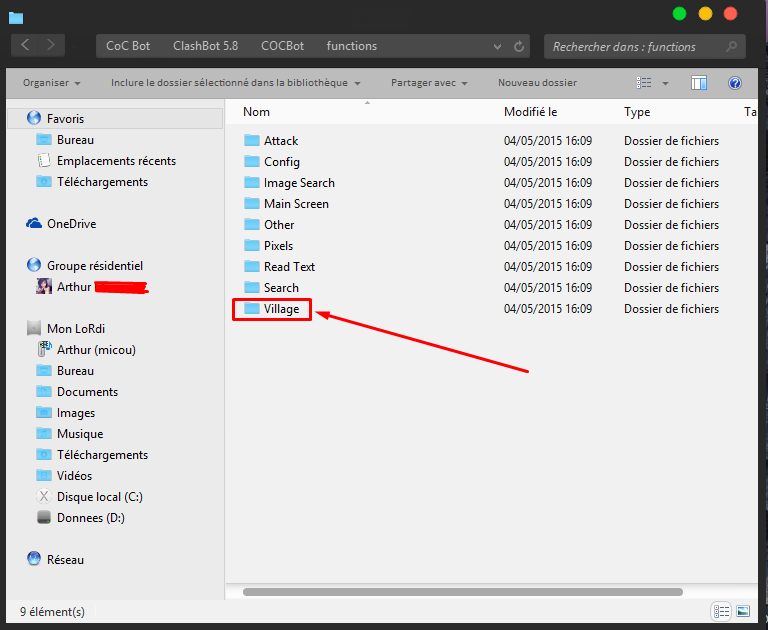Click the functions breadcrumb segment
Viewport: 768px width, 630px height.
pyautogui.click(x=352, y=46)
